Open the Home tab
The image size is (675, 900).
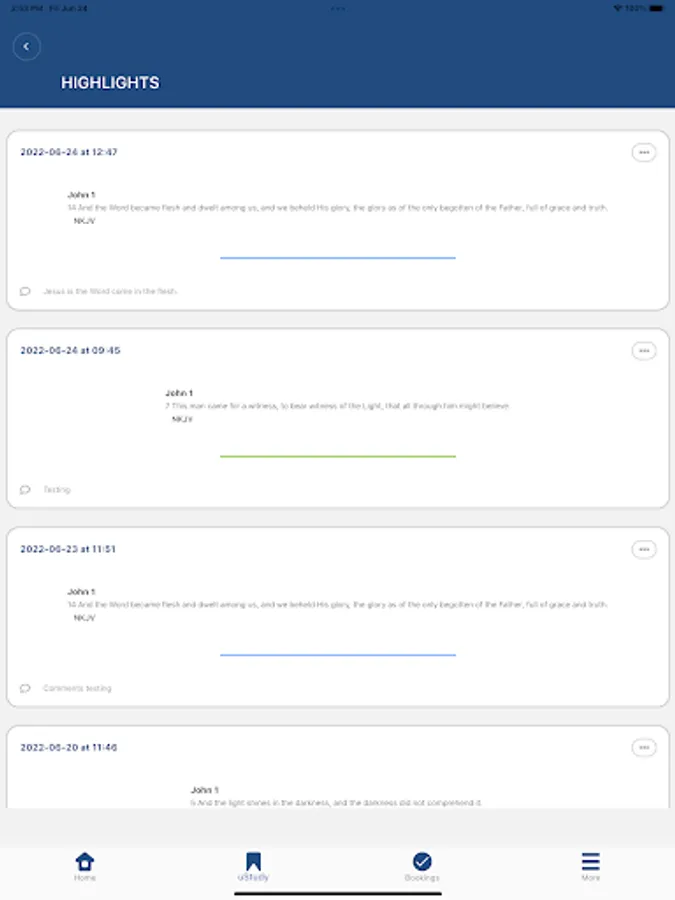[x=85, y=866]
